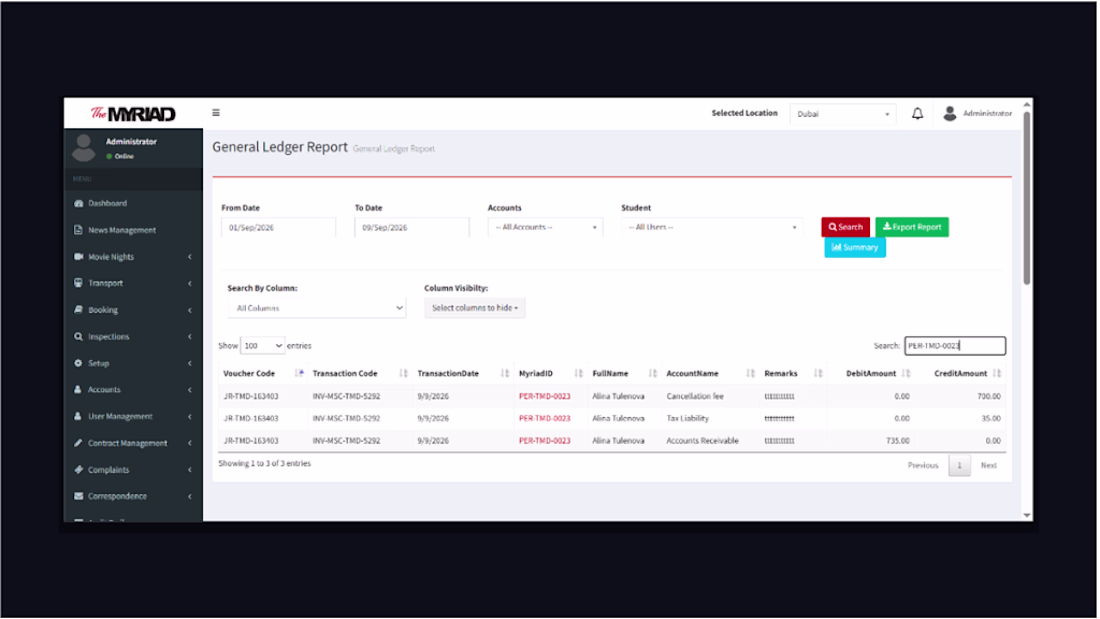Sort by Voucher Code column arrows
The height and width of the screenshot is (619, 1100).
(300, 373)
